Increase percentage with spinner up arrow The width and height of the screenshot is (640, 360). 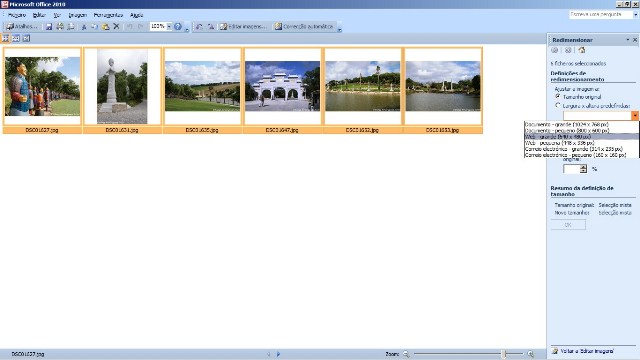tap(583, 167)
